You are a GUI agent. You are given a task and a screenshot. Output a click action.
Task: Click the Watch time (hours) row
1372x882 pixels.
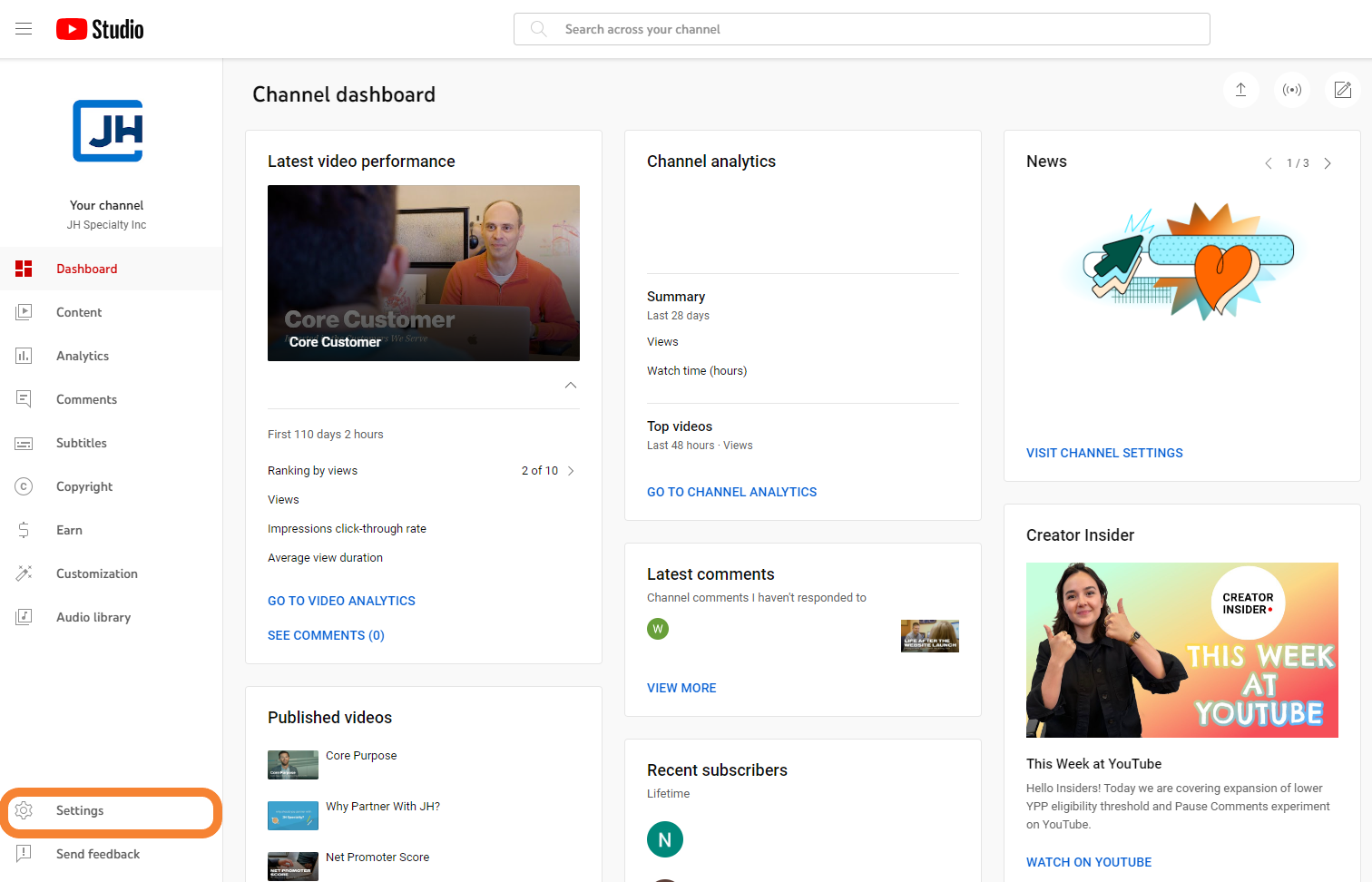(x=803, y=371)
